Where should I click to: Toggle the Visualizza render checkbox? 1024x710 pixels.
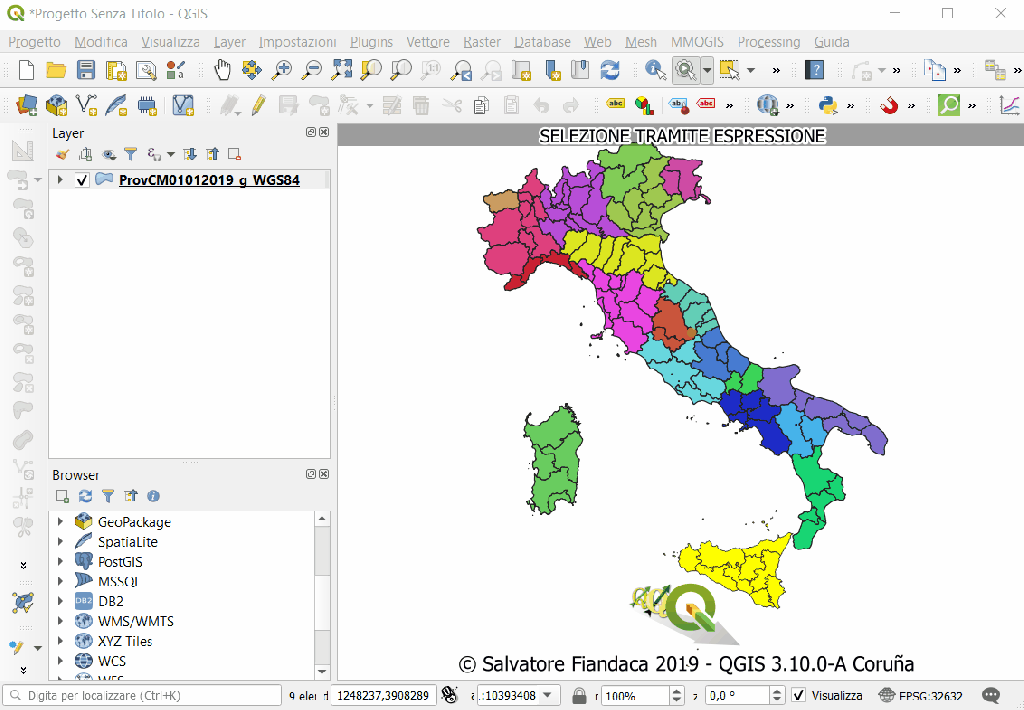[x=798, y=695]
